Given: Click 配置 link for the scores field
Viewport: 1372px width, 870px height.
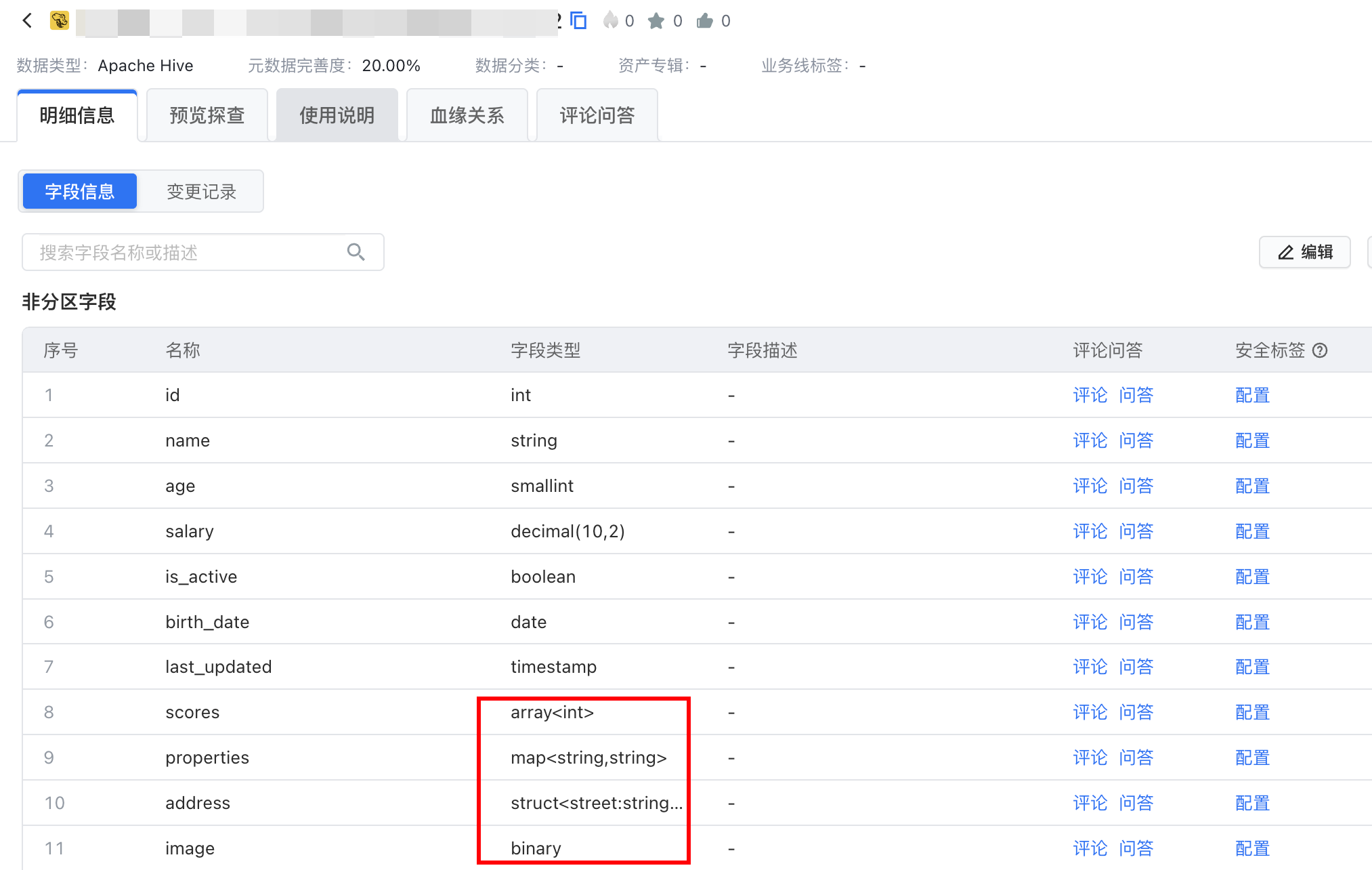Looking at the screenshot, I should click(x=1252, y=712).
